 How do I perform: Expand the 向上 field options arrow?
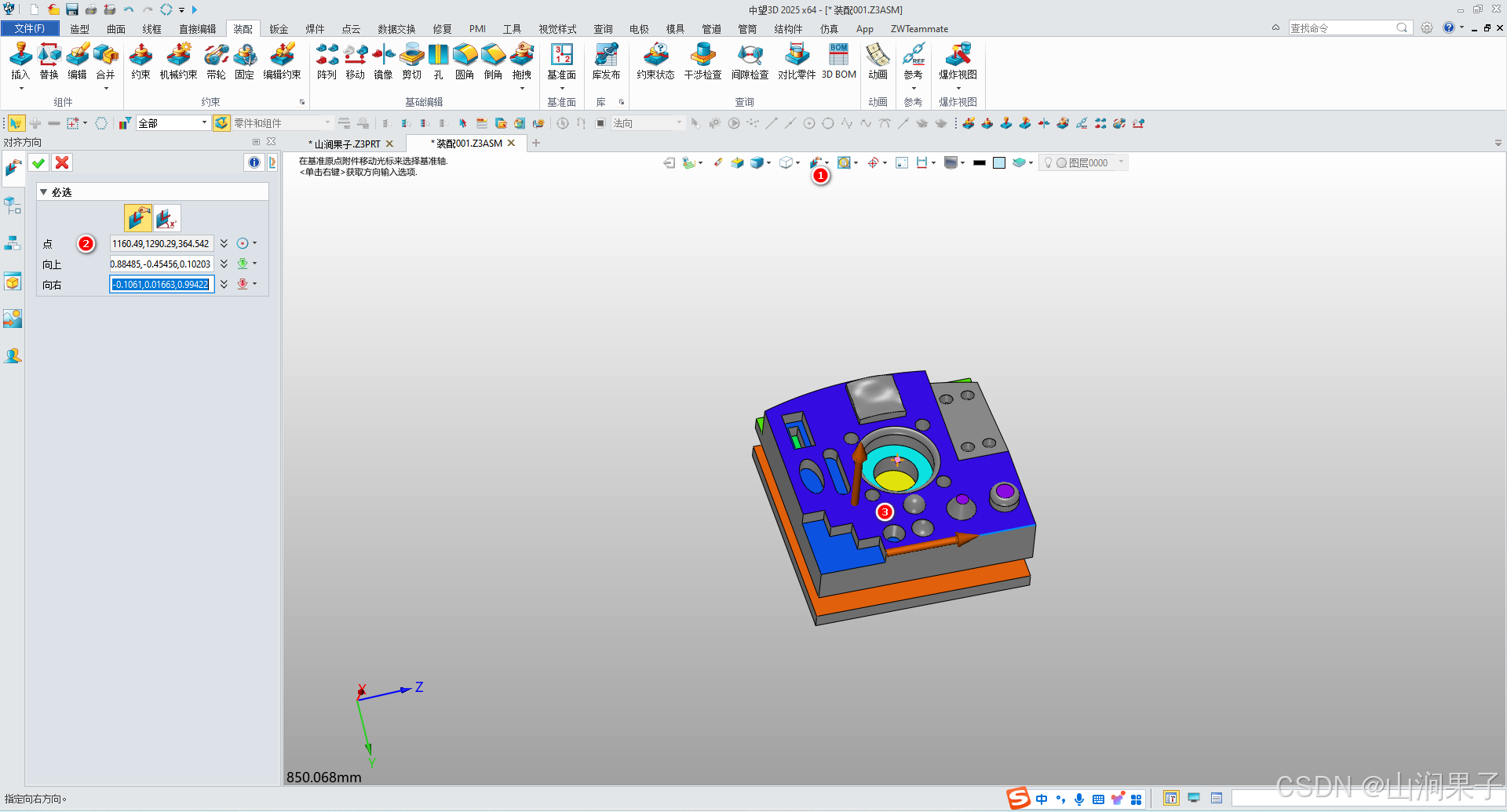(x=224, y=264)
